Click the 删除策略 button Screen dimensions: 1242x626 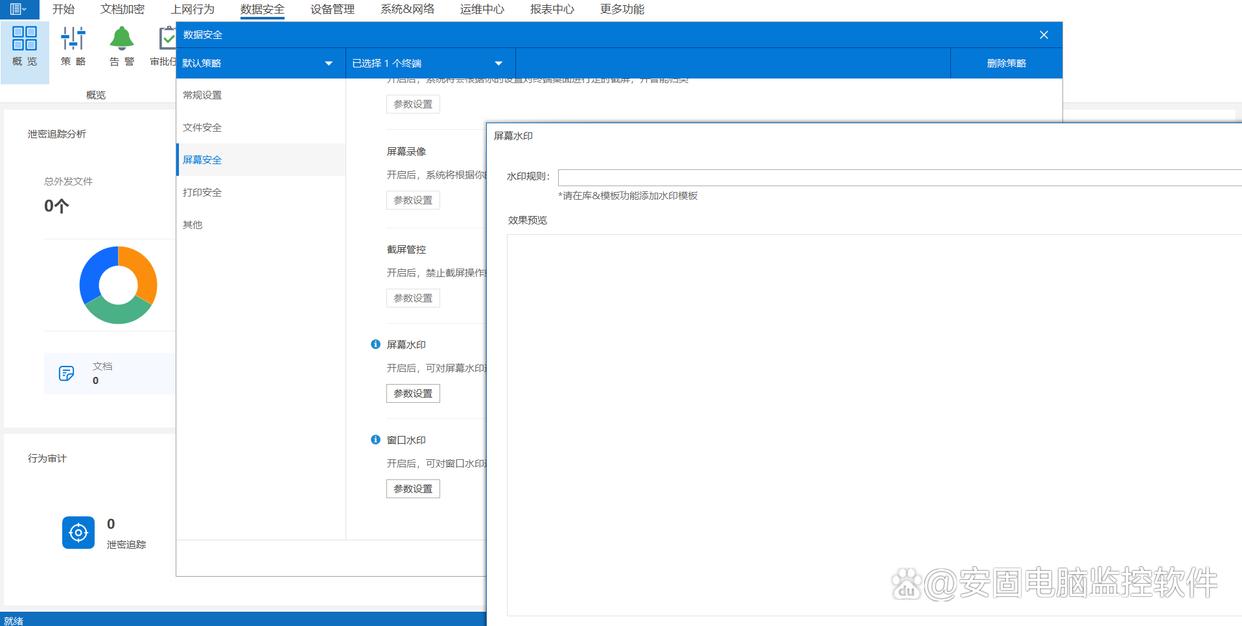pyautogui.click(x=1006, y=63)
